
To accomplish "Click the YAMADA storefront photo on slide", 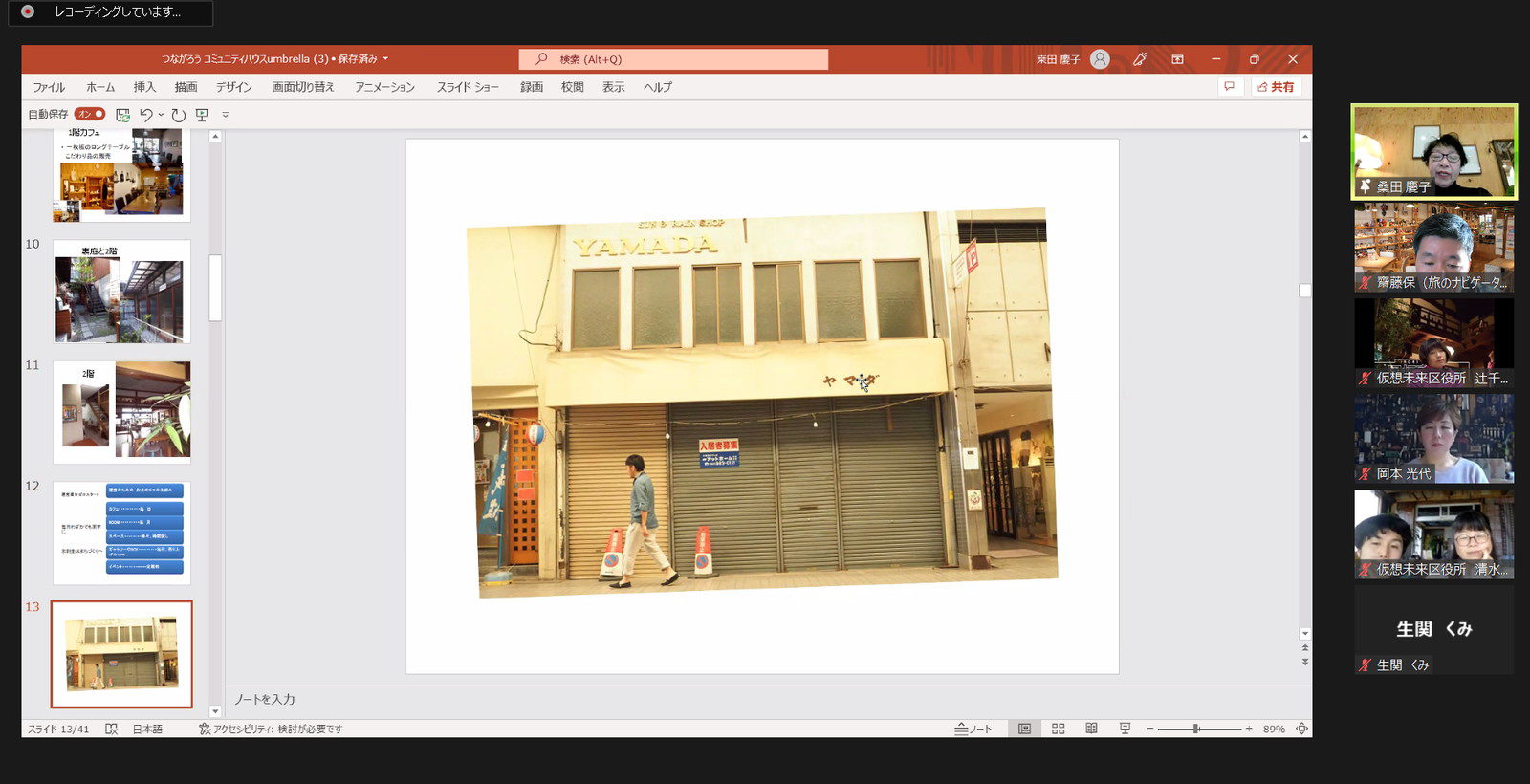I will (x=762, y=403).
